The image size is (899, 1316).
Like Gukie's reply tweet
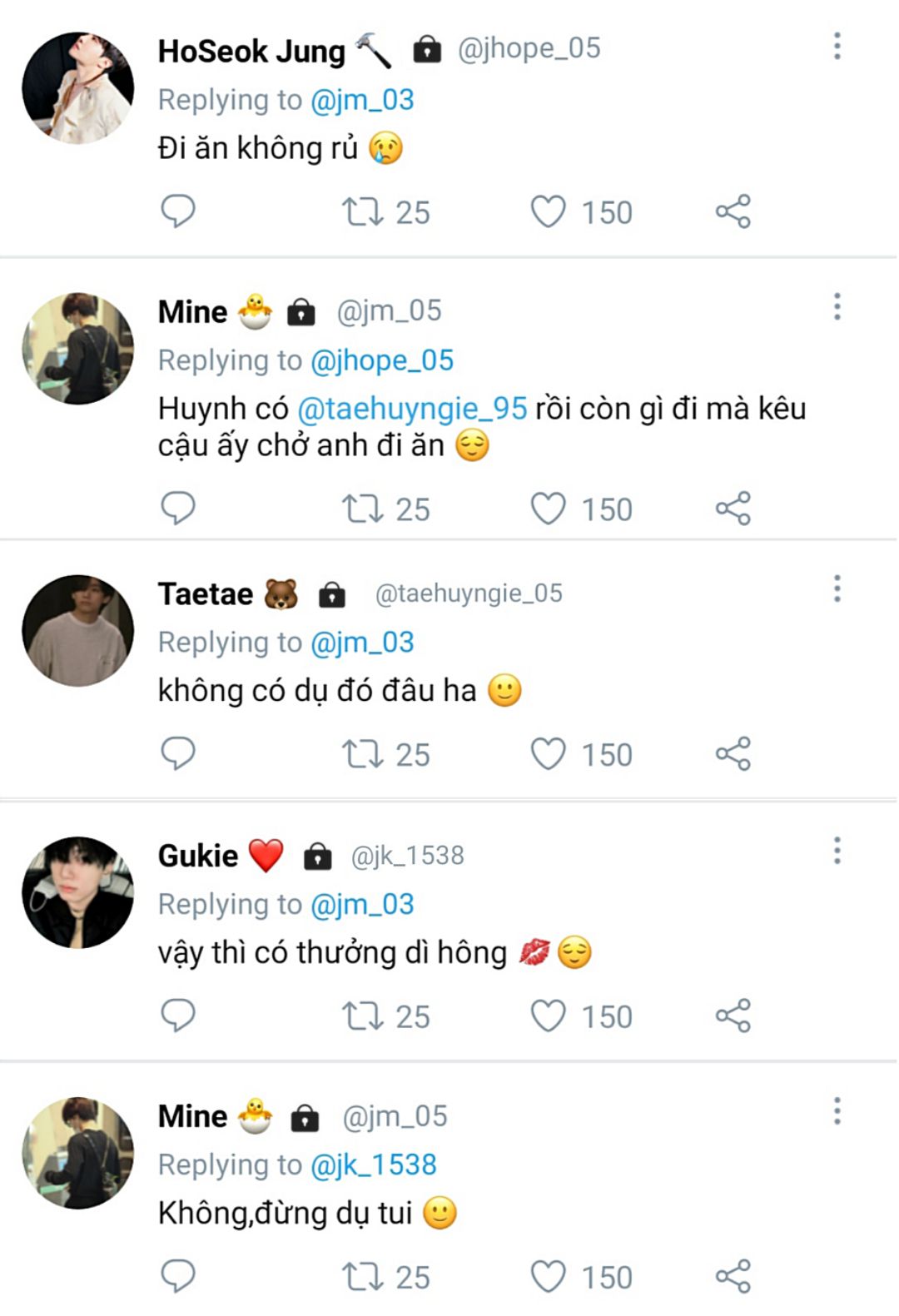[549, 1016]
